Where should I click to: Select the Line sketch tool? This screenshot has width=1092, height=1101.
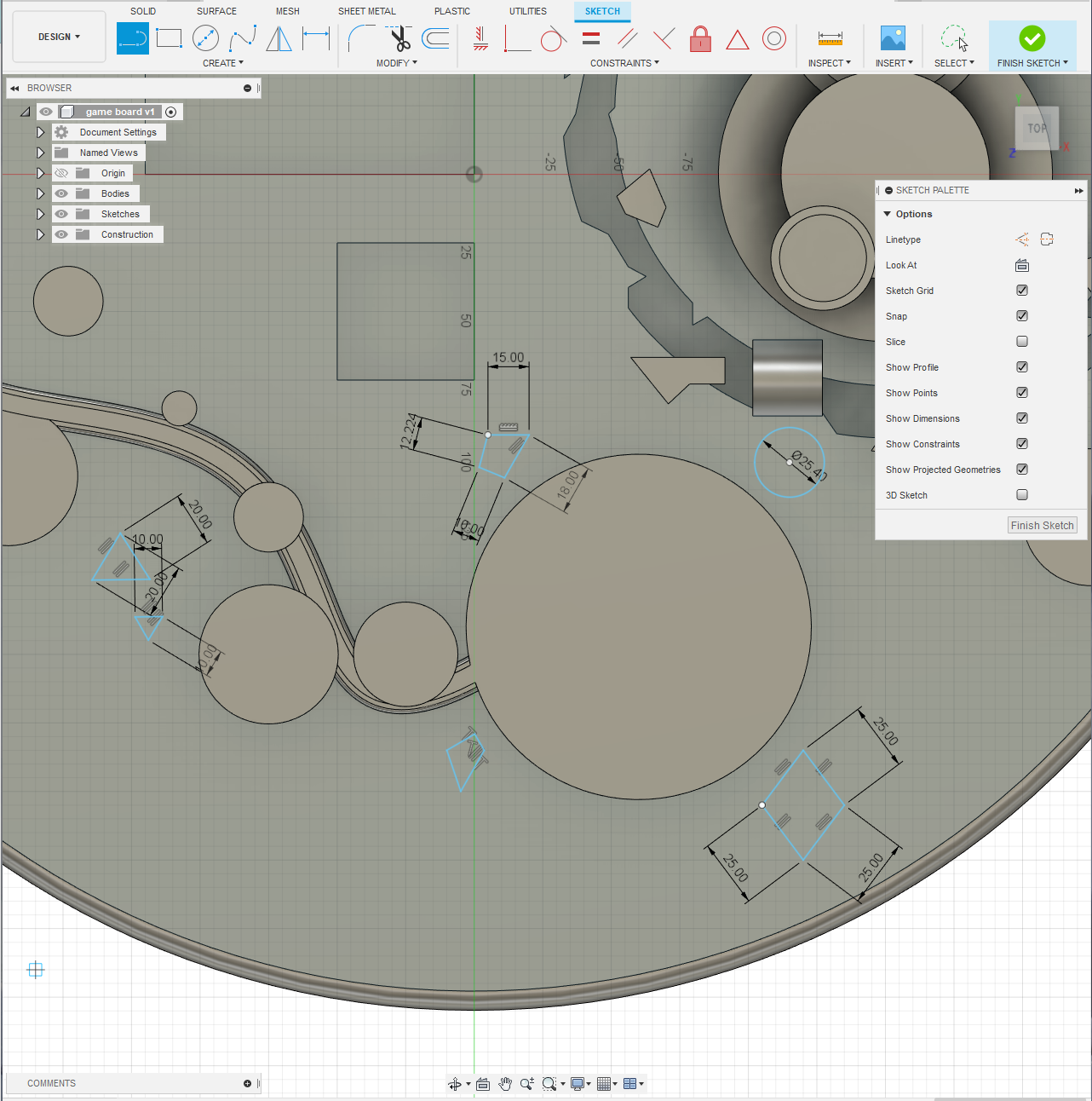coord(133,37)
